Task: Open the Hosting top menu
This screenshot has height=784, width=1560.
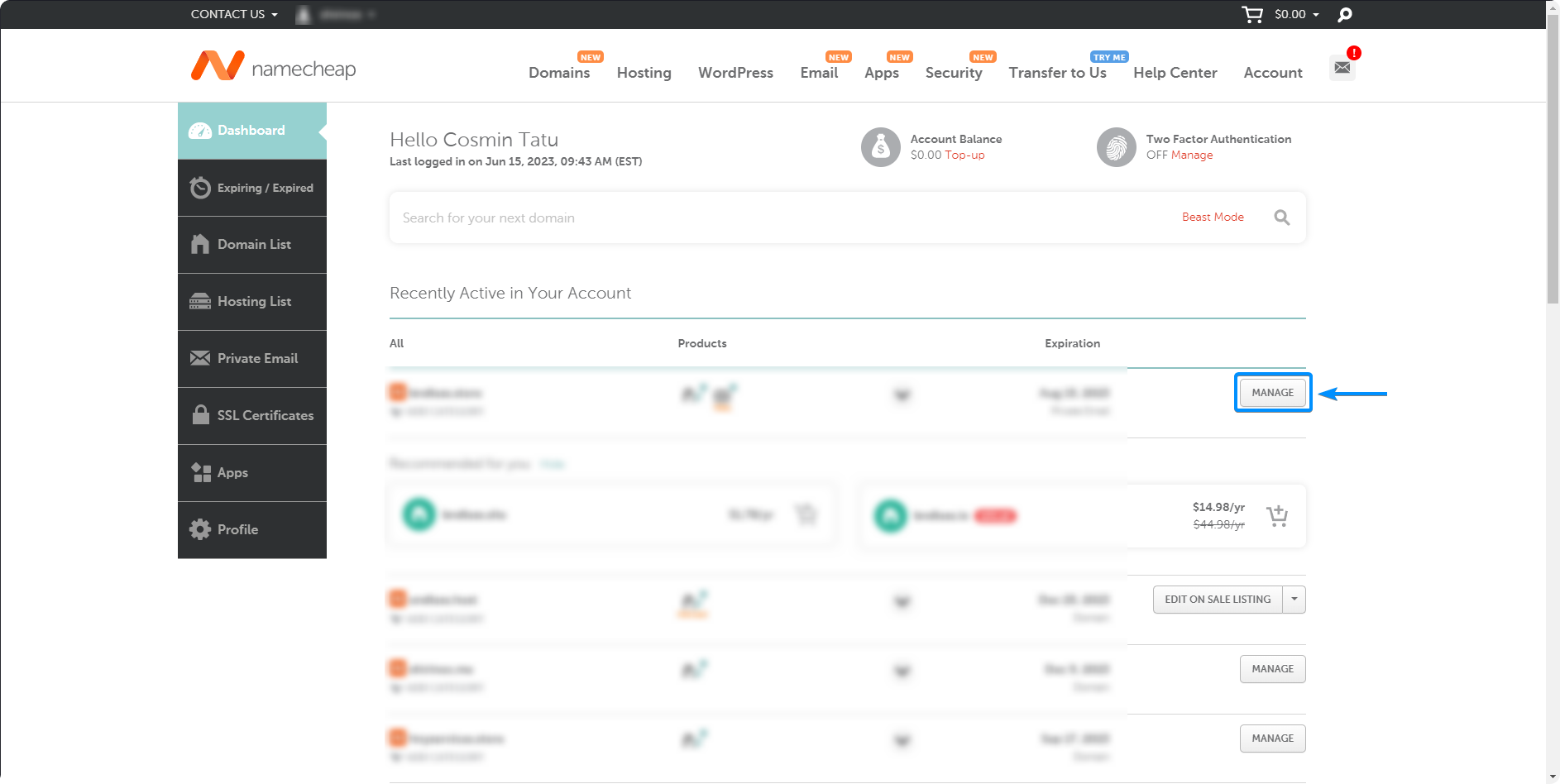Action: (x=644, y=73)
